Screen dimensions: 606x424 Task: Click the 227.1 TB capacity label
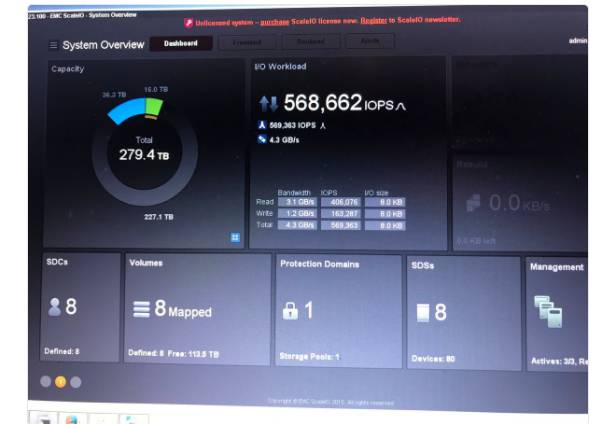click(x=159, y=217)
